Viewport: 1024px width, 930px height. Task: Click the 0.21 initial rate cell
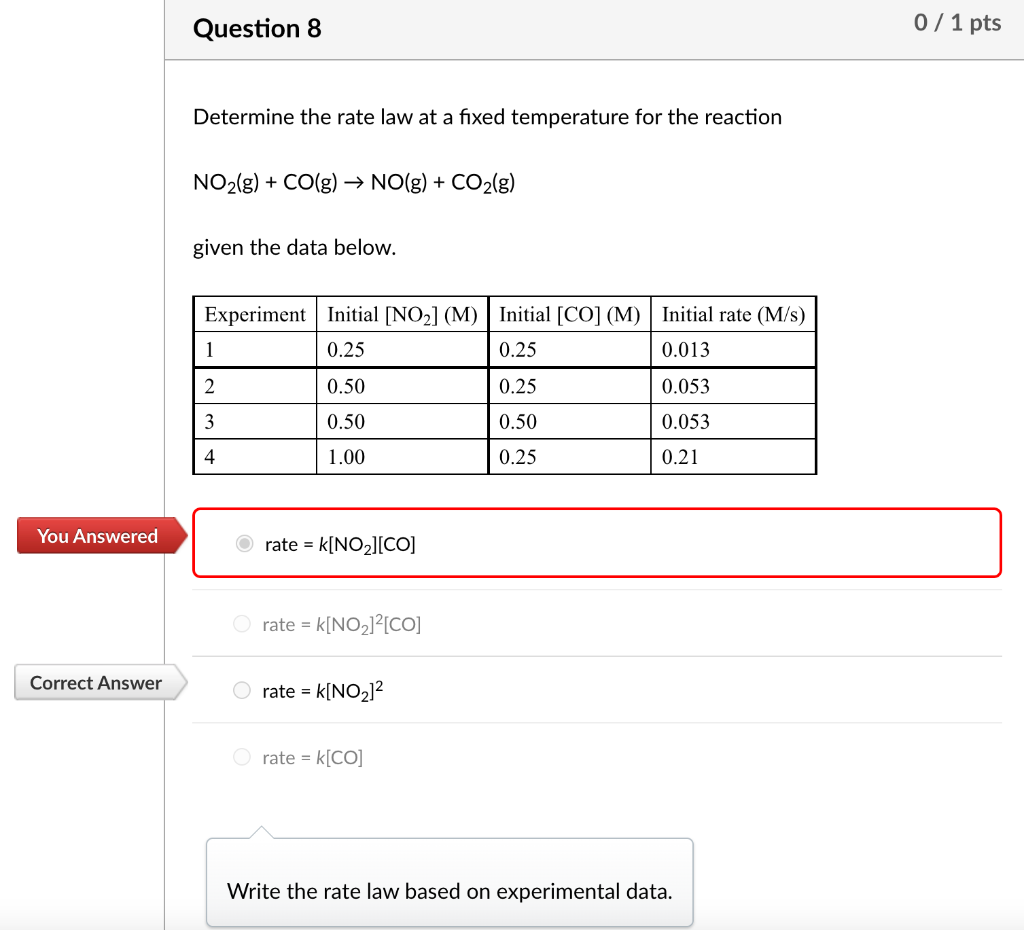733,457
